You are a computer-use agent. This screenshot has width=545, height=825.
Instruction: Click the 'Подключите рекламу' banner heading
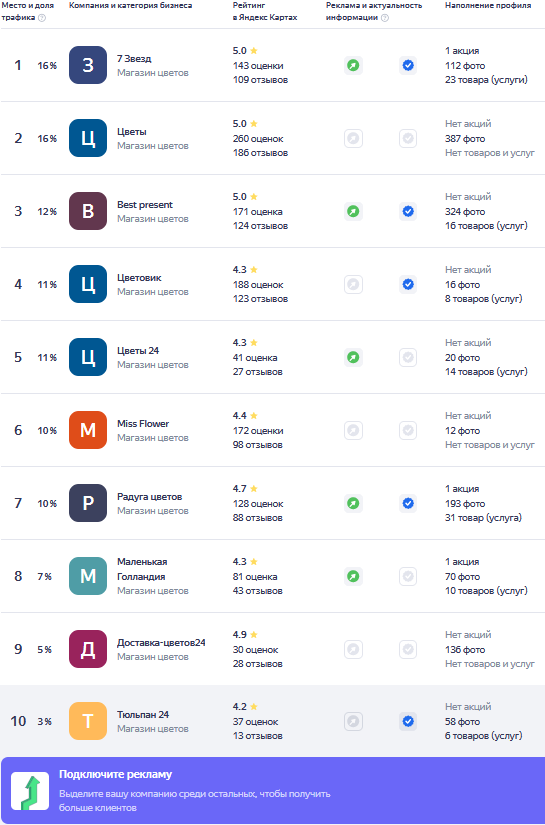(x=115, y=774)
